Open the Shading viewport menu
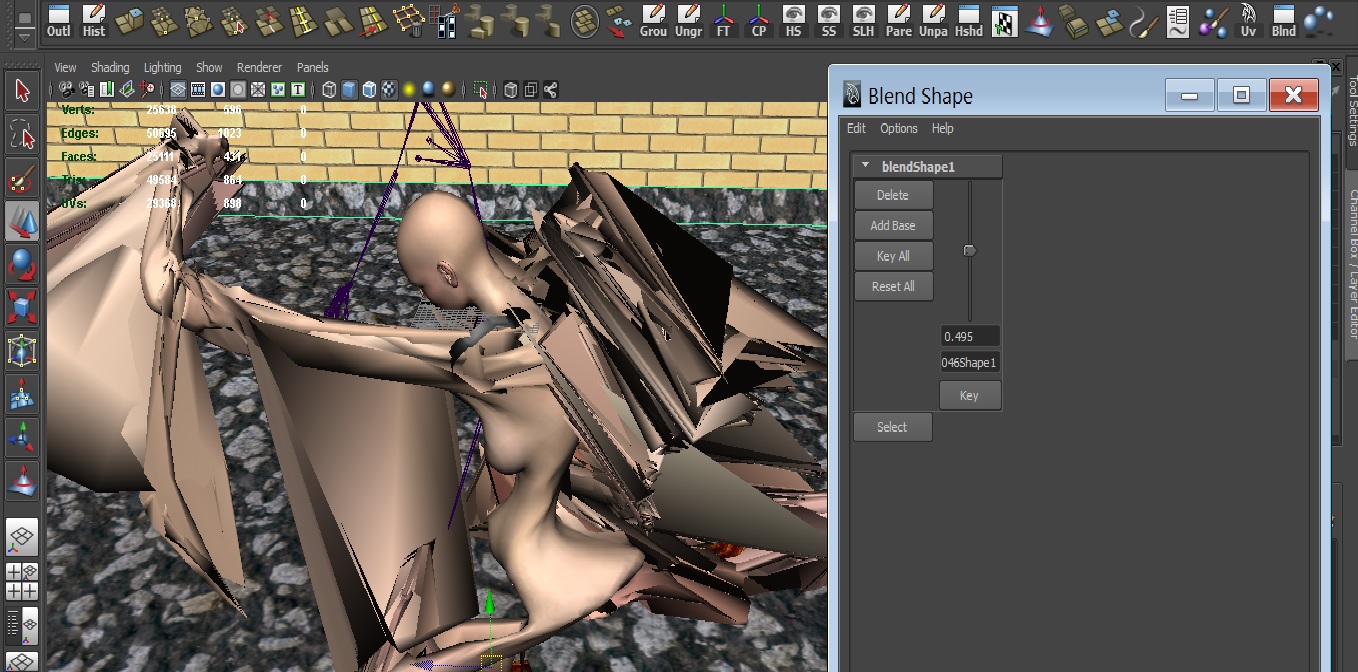 (110, 68)
